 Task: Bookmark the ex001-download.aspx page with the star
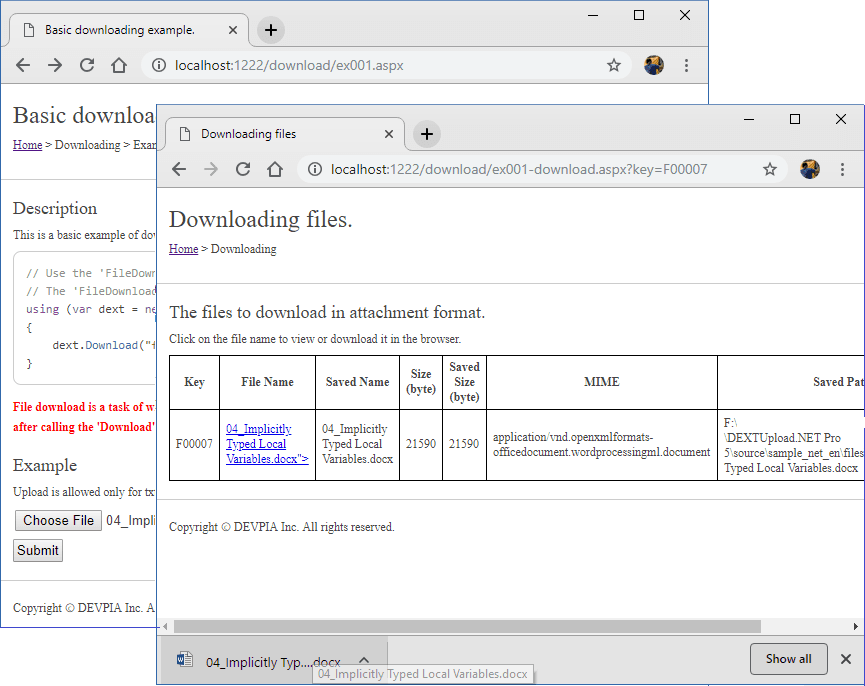pos(770,169)
